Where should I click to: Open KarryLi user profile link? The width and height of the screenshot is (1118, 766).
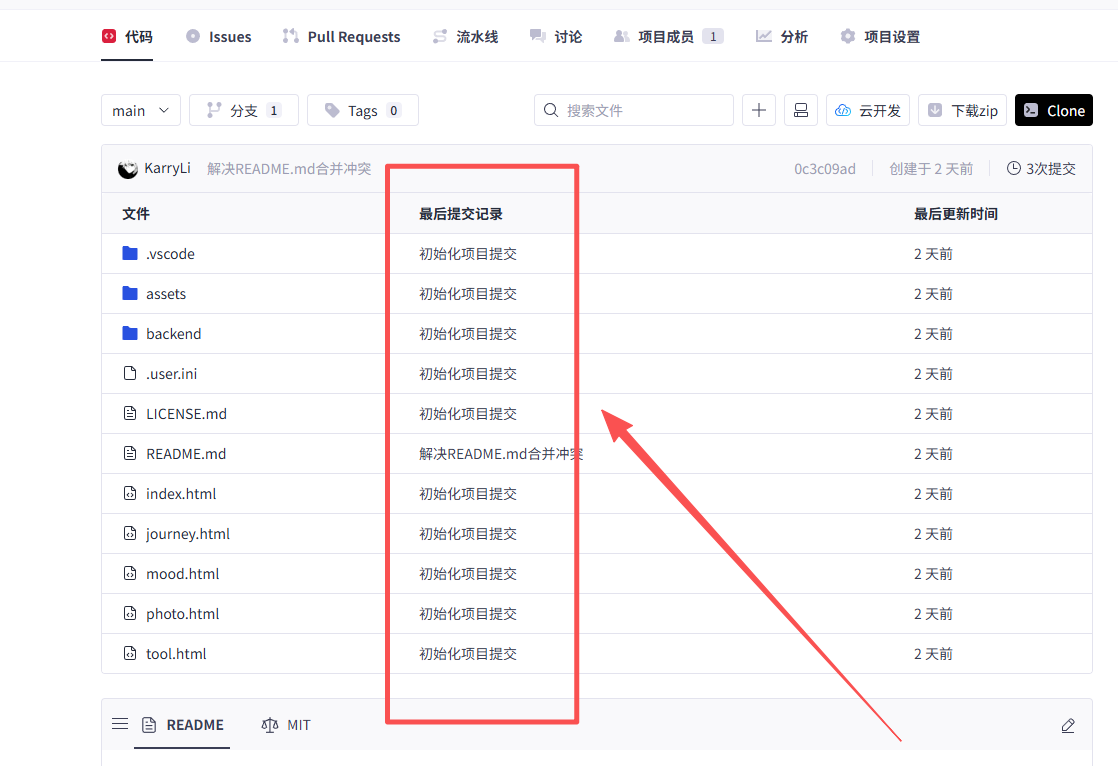[168, 168]
